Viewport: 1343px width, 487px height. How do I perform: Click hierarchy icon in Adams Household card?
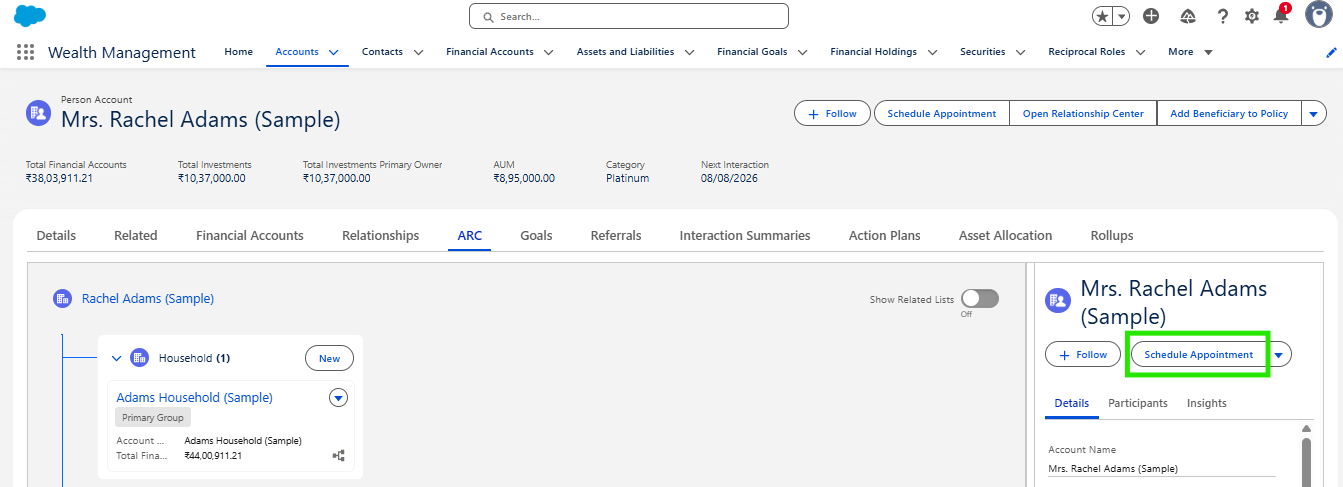coord(338,455)
